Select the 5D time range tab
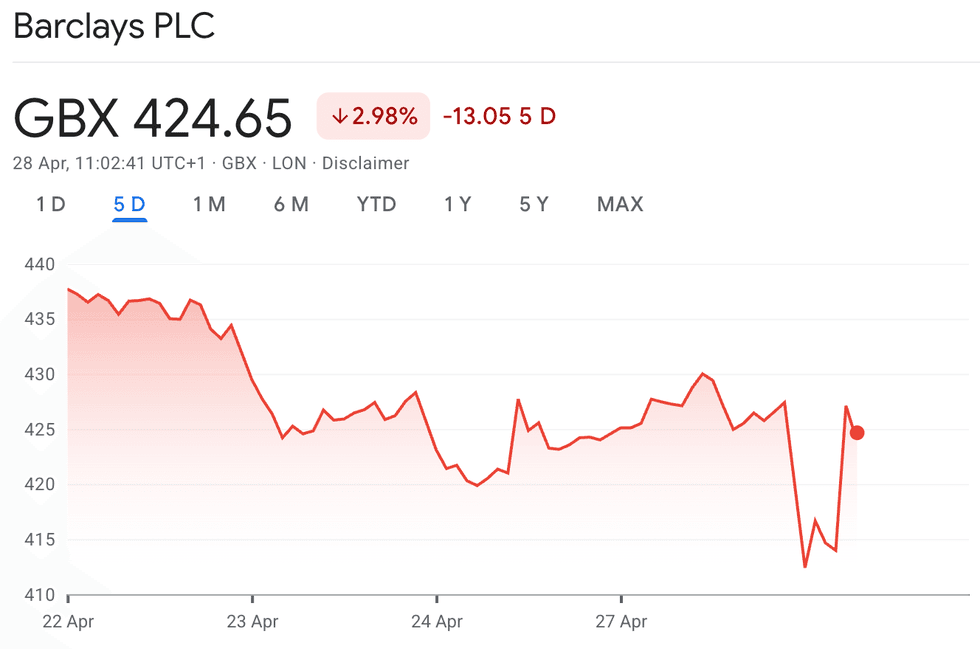This screenshot has height=649, width=980. click(130, 204)
